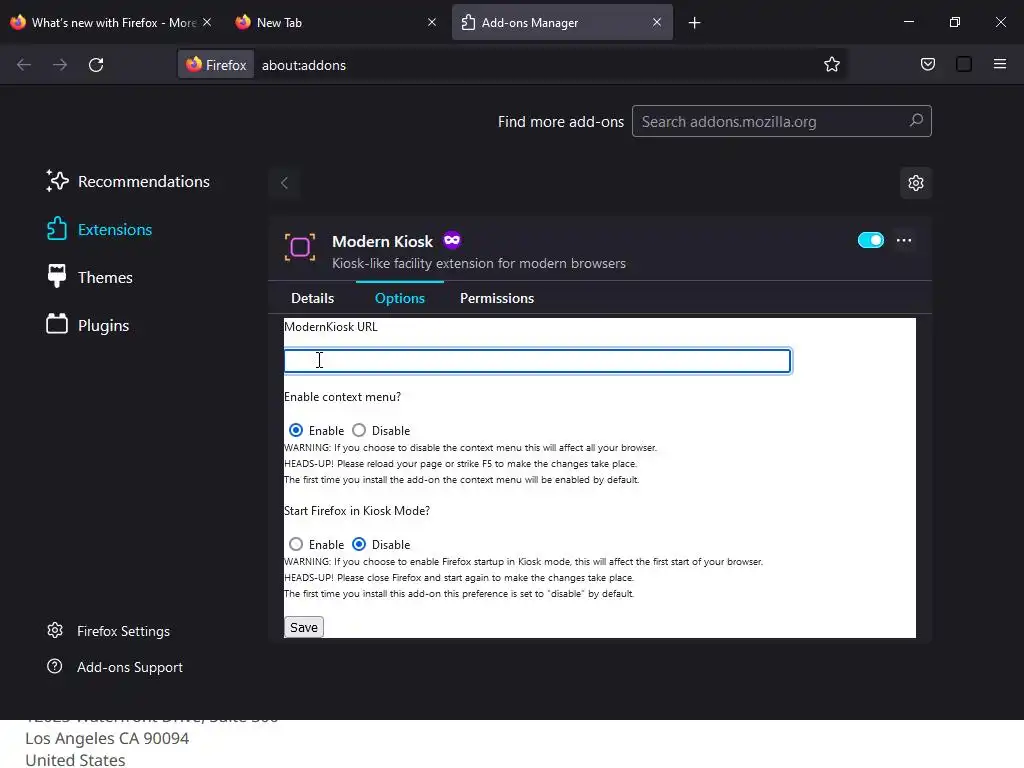Open Plugins in the sidebar

point(88,325)
